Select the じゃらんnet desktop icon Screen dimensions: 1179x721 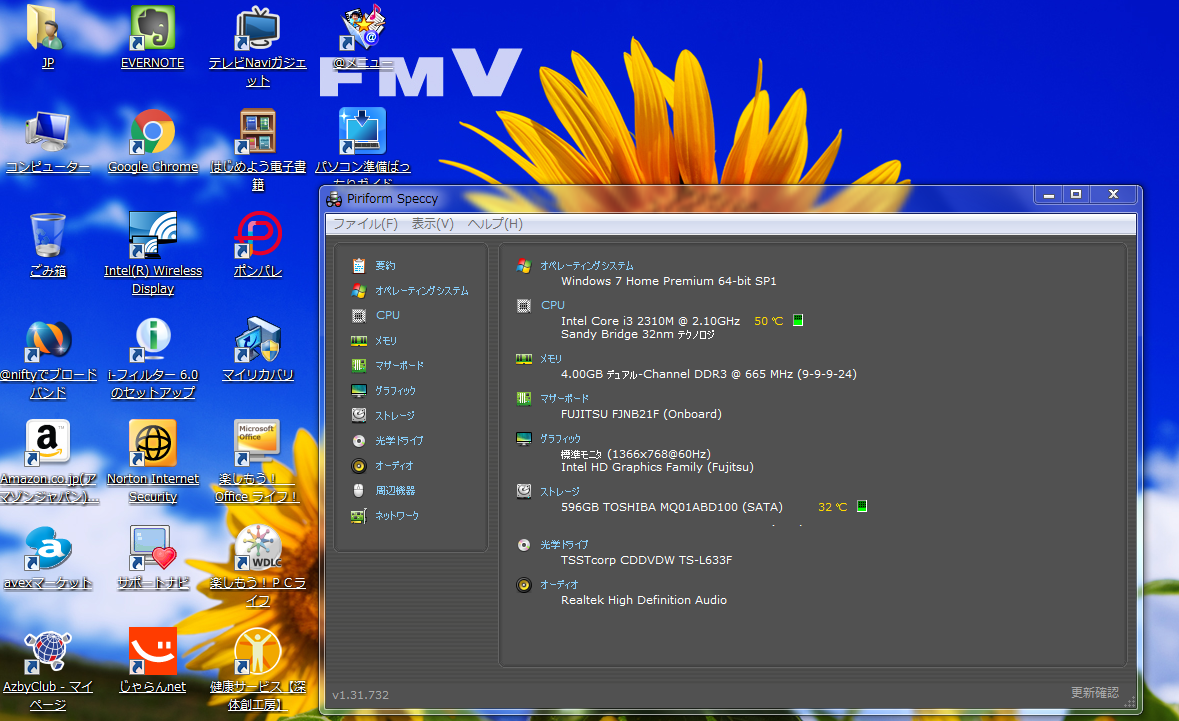[153, 661]
